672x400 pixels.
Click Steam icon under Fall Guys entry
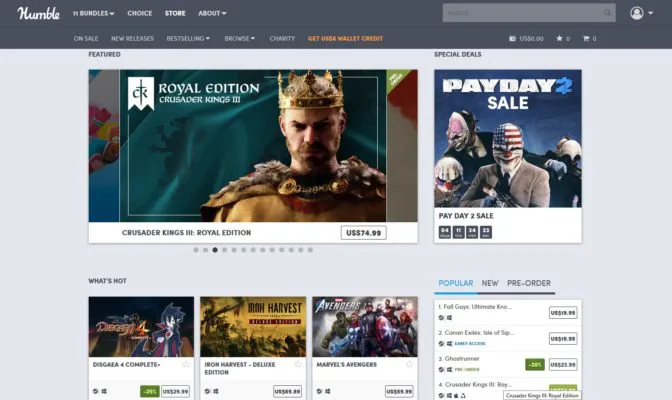(441, 318)
